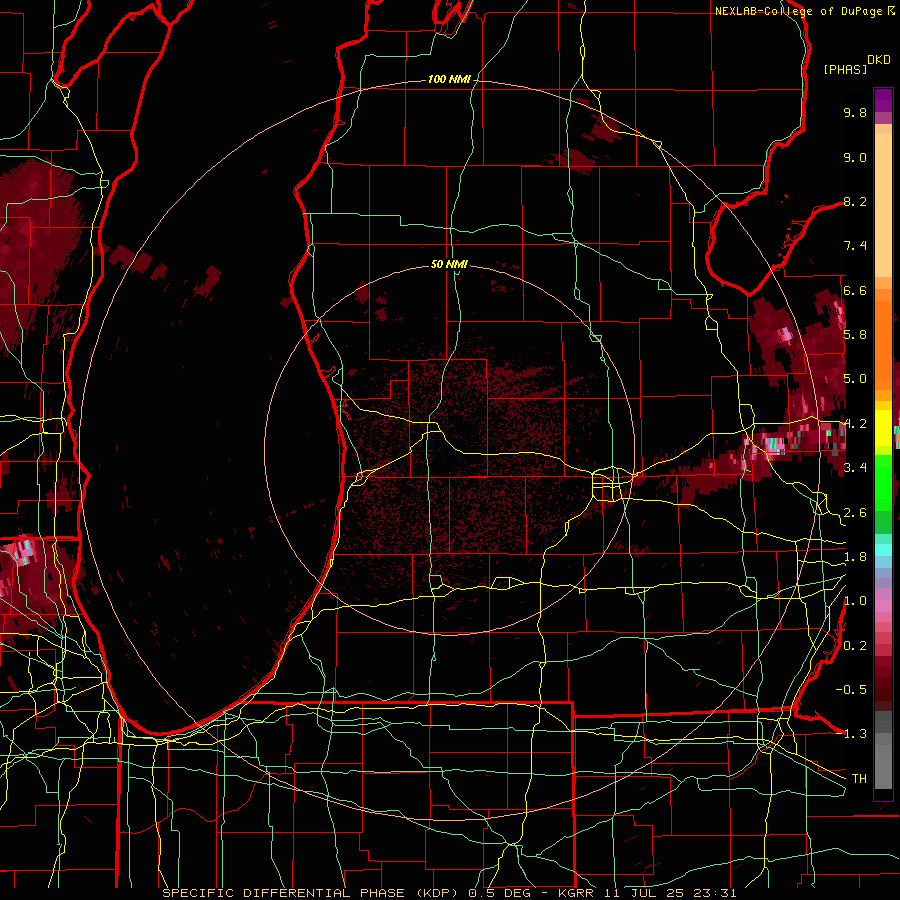Click the 6.6 value on the scale

pos(855,290)
